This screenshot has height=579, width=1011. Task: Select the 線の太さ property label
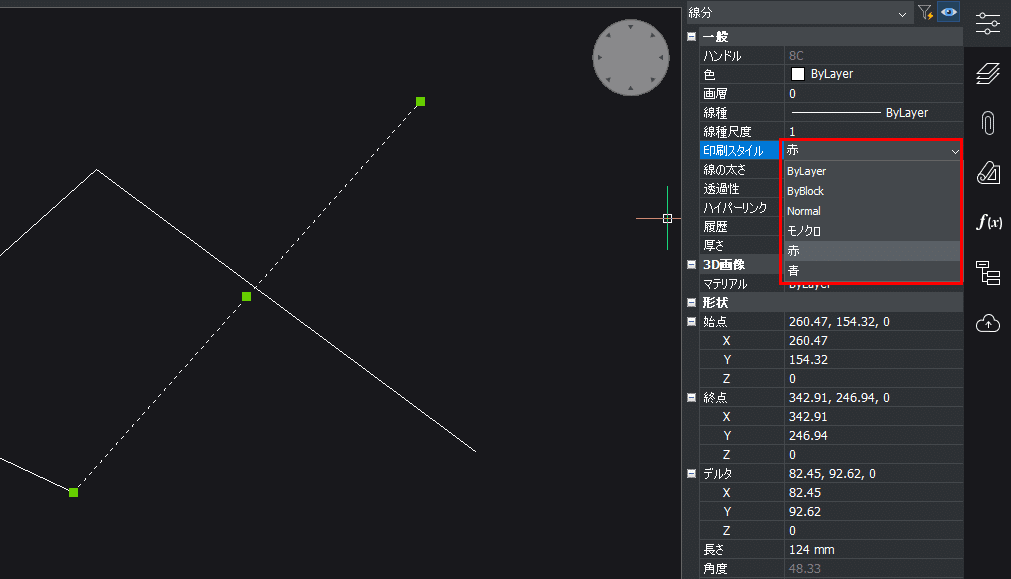pyautogui.click(x=724, y=170)
